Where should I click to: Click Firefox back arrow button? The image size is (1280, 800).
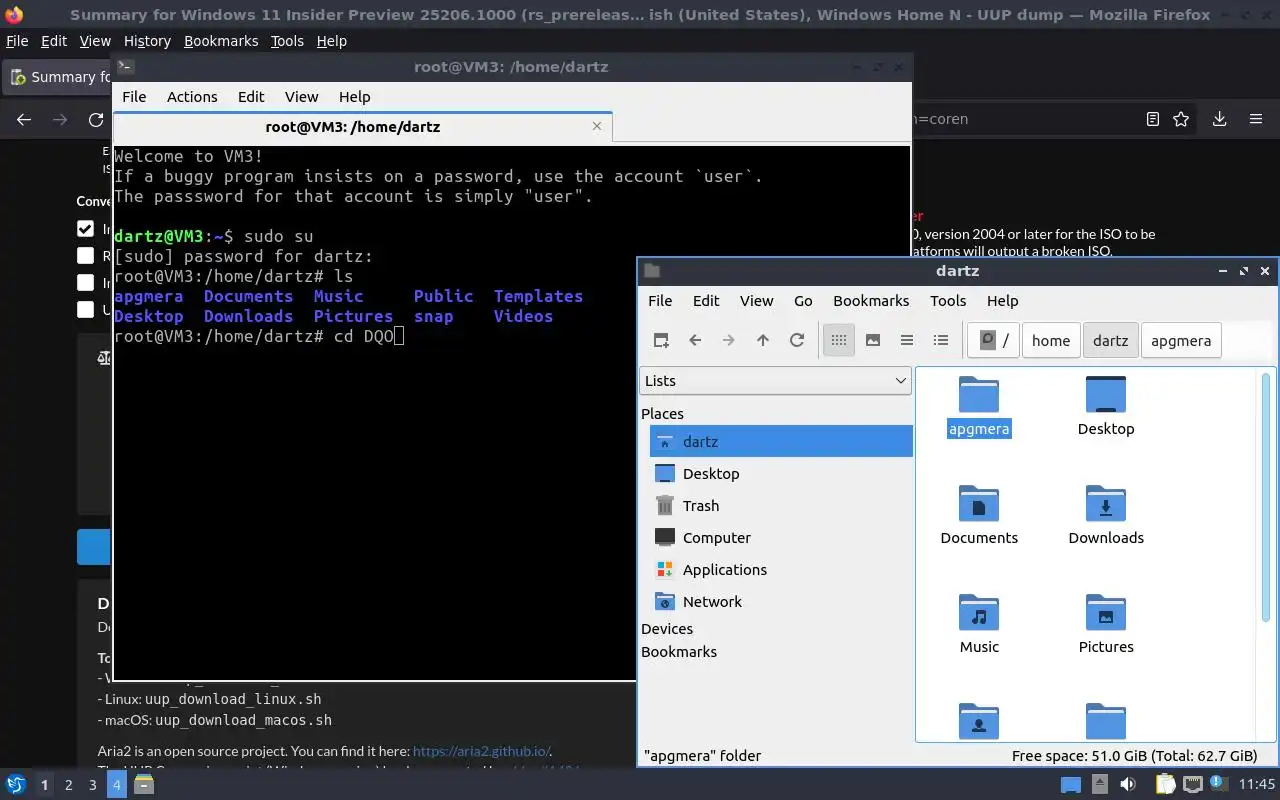coord(24,119)
